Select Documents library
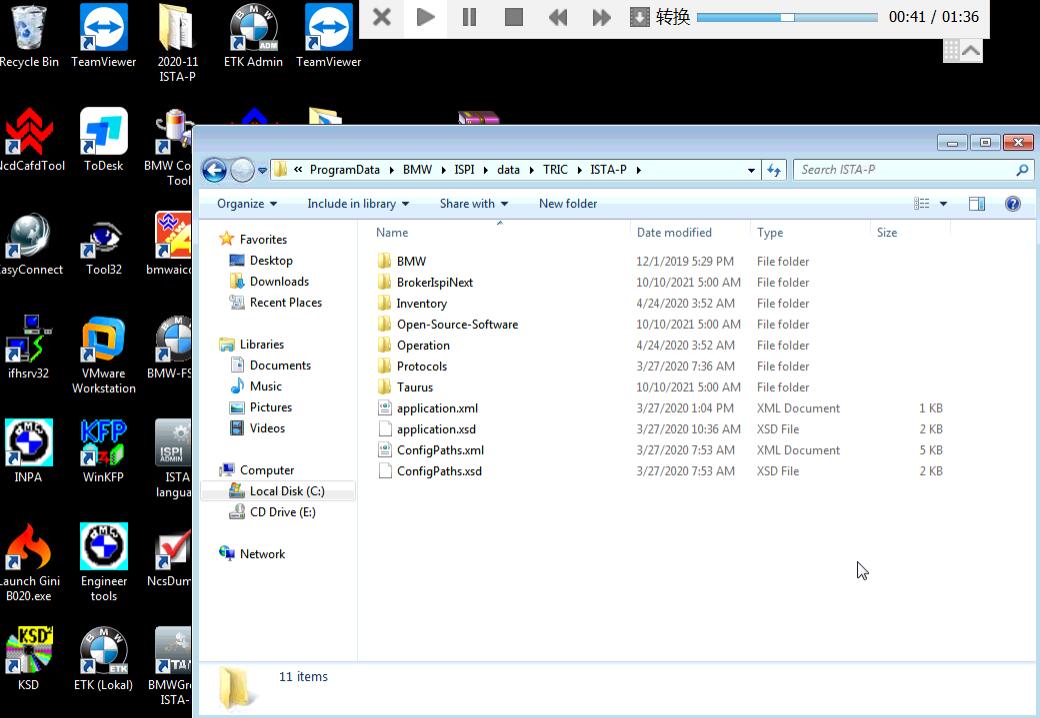 pos(271,365)
